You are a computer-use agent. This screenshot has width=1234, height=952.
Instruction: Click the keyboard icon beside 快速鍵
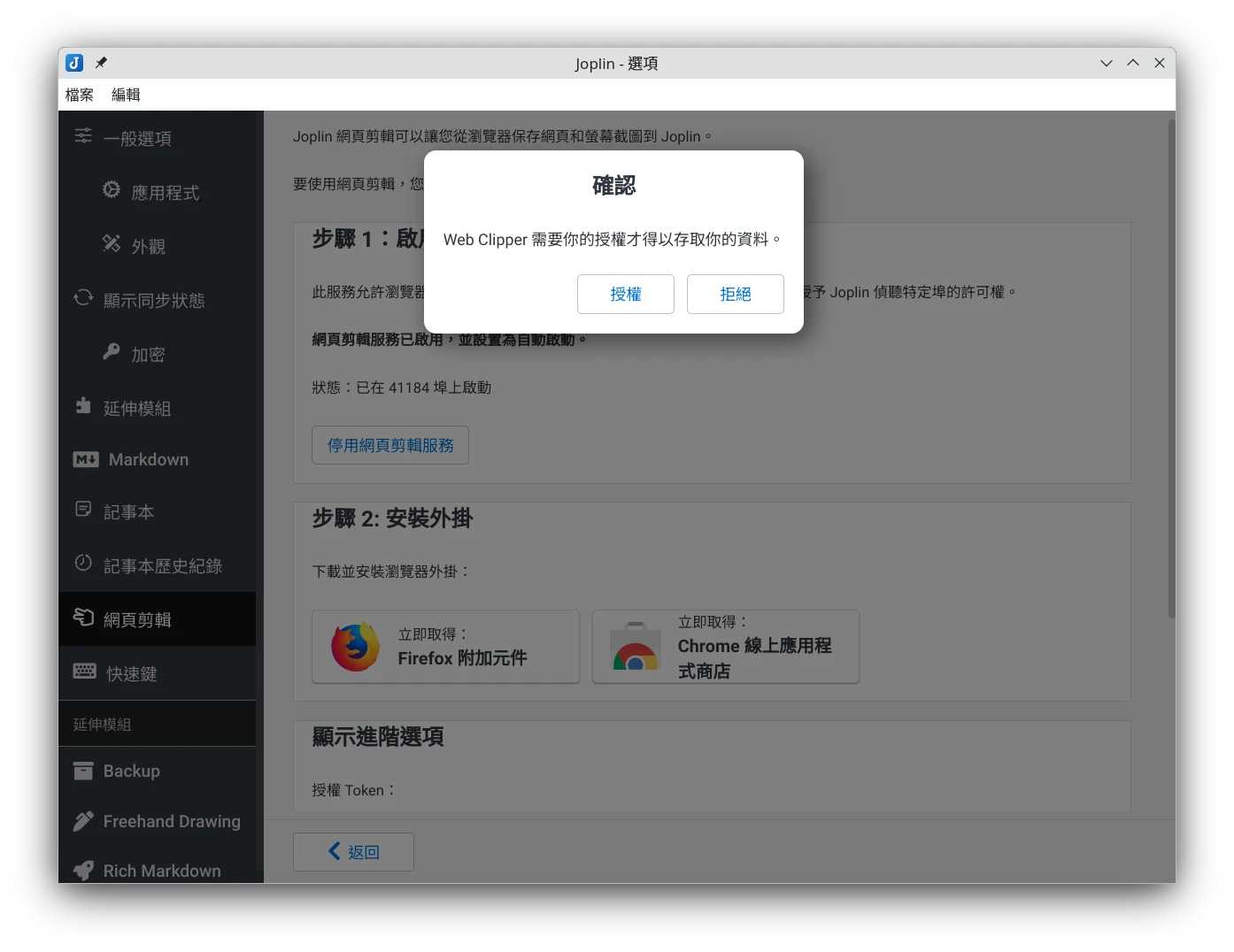(x=85, y=671)
